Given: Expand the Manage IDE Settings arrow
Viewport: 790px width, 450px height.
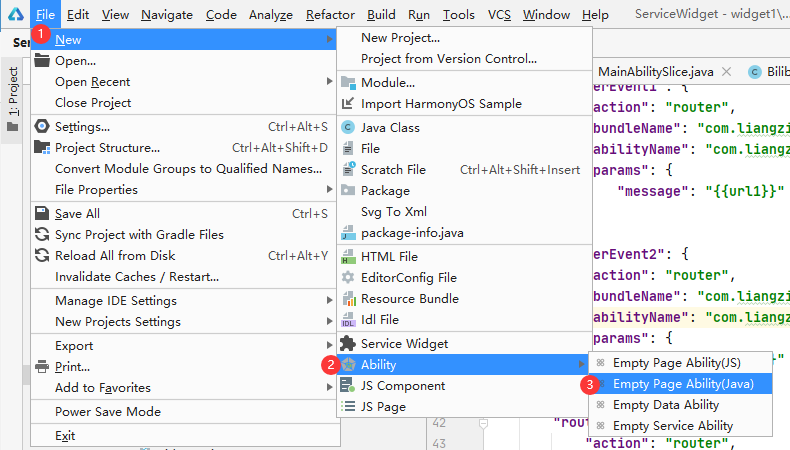Looking at the screenshot, I should click(329, 300).
